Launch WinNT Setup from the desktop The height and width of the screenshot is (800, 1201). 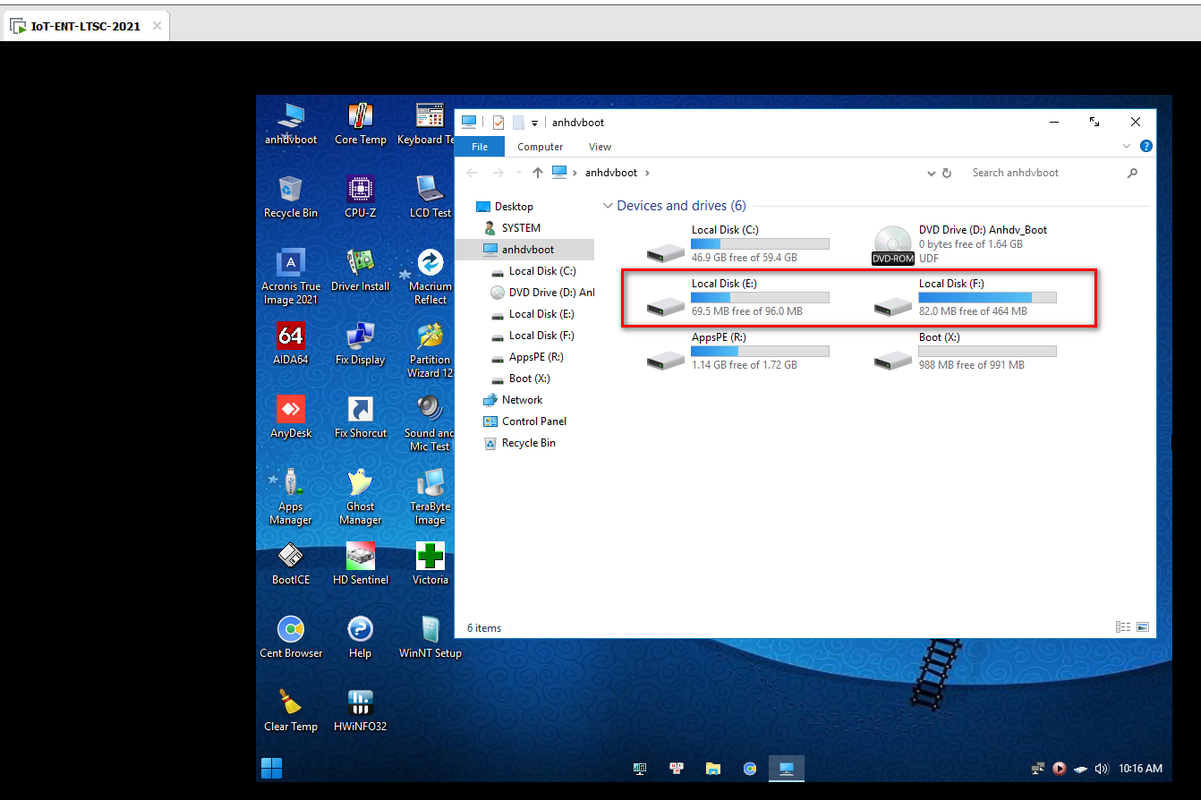(430, 638)
